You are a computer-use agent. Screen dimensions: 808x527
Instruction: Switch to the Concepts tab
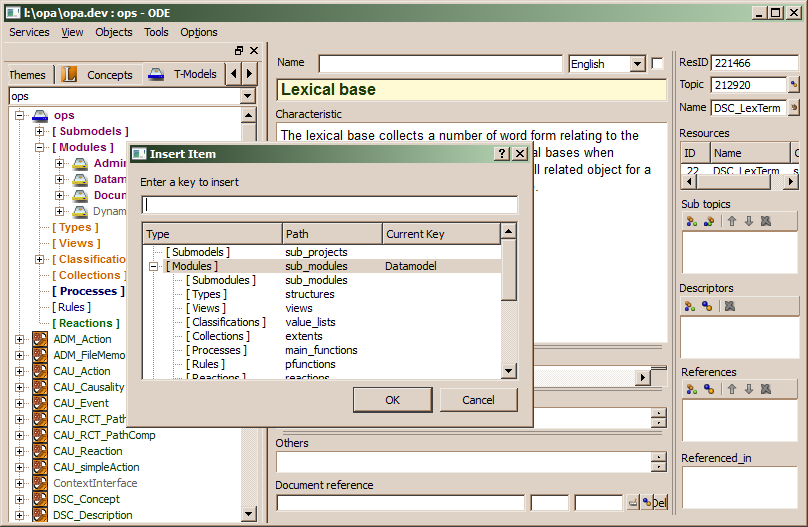click(x=109, y=75)
